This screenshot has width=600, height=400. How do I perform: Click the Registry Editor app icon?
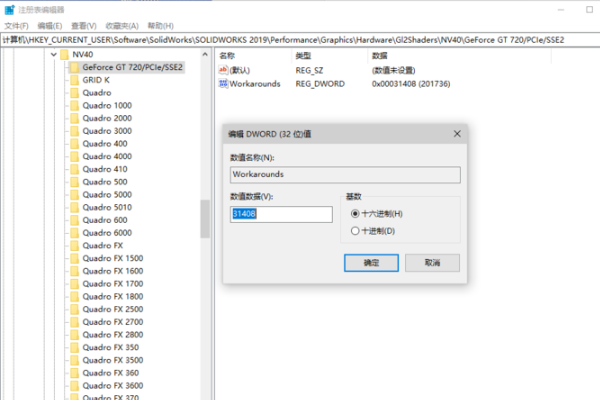pyautogui.click(x=10, y=10)
